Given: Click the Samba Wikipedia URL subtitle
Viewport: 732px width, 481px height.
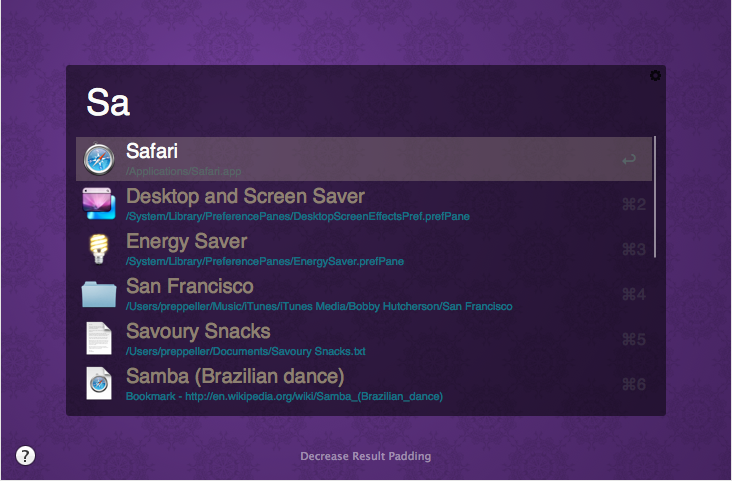Looking at the screenshot, I should pyautogui.click(x=284, y=397).
